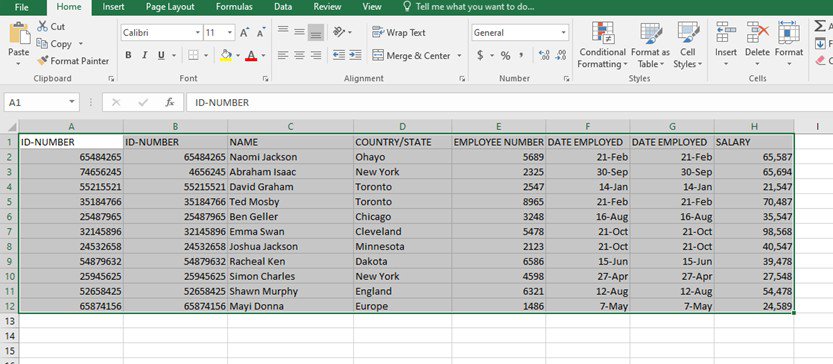Align text to the left
Screen dimensions: 833x364
tap(283, 55)
